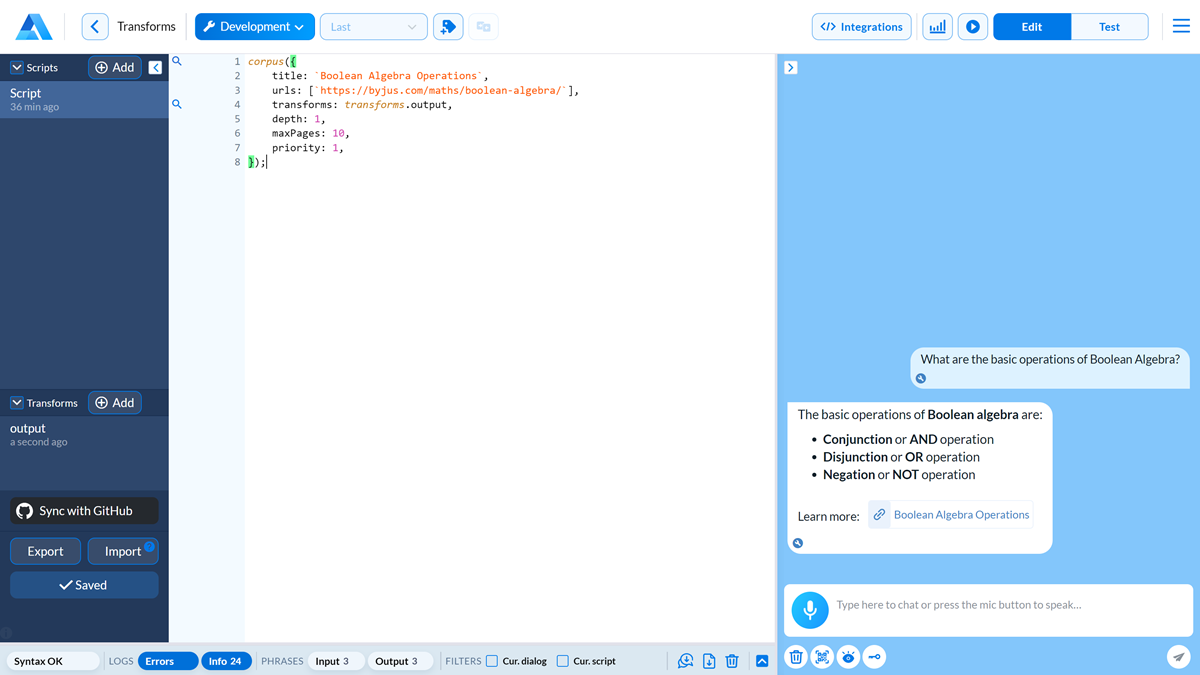This screenshot has height=675, width=1200.
Task: Switch to the Edit tab
Action: (1031, 26)
